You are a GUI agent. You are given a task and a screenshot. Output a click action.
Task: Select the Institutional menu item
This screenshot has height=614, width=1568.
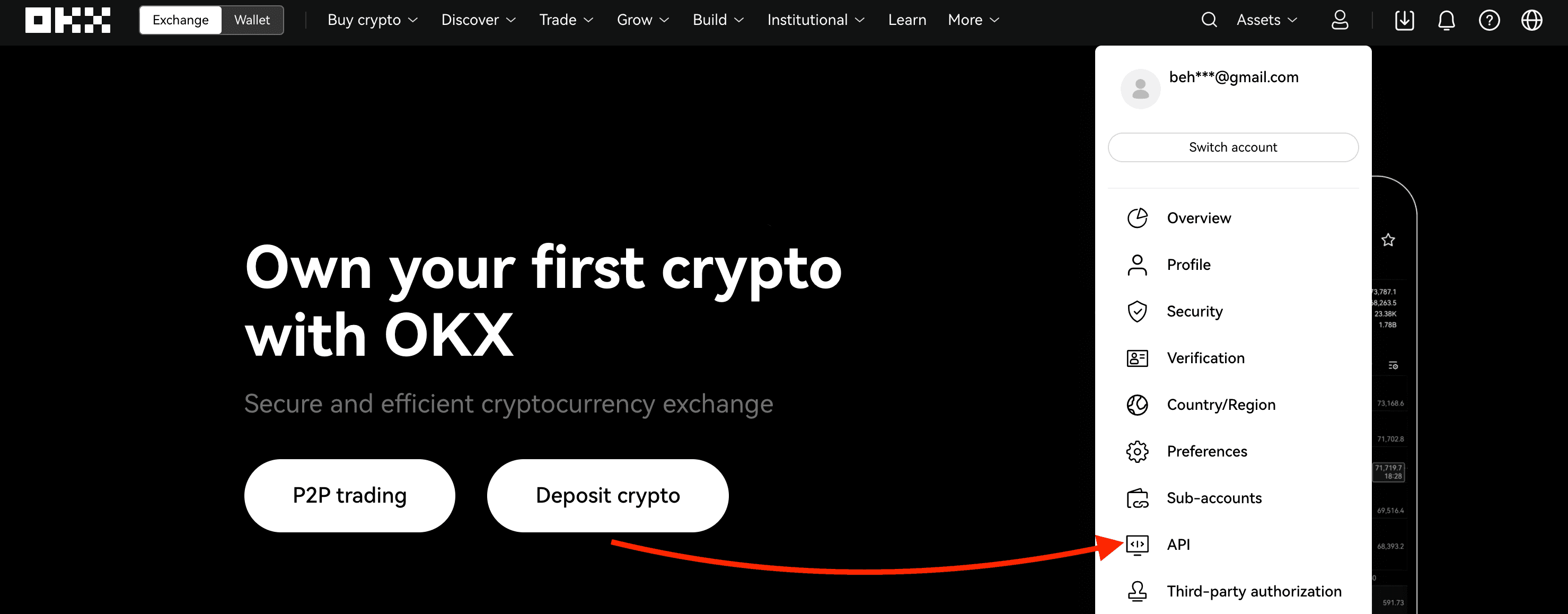809,20
